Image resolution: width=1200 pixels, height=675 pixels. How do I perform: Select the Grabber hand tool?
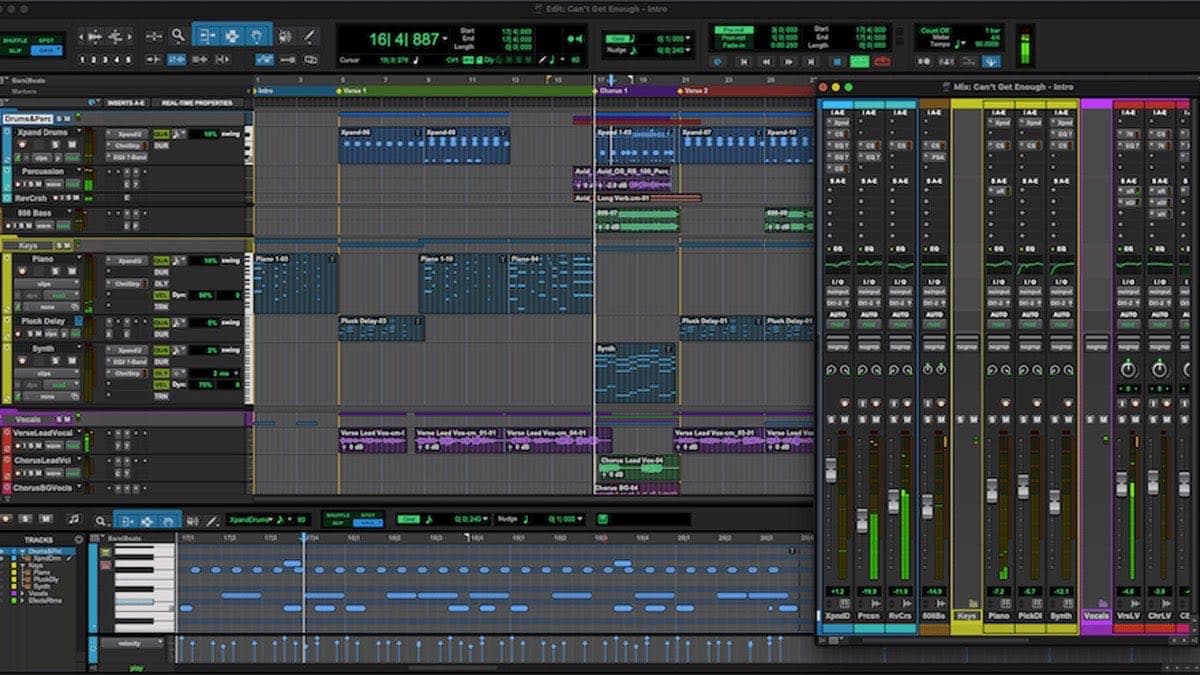point(256,36)
